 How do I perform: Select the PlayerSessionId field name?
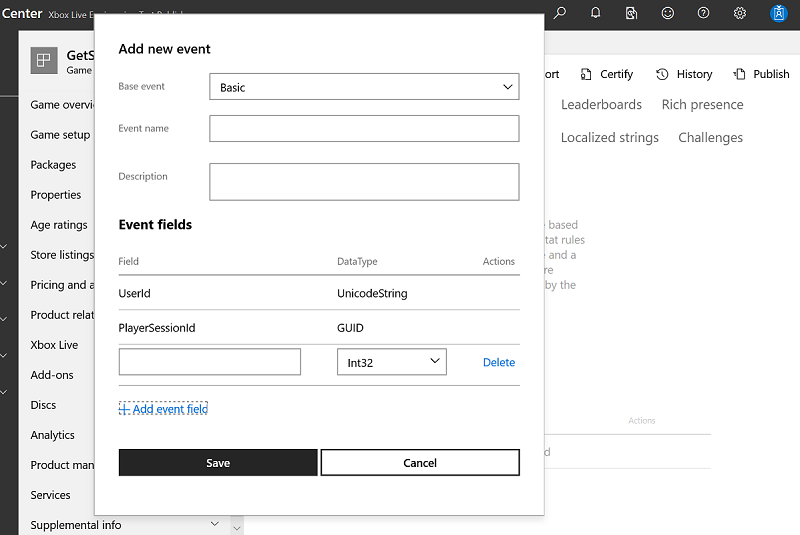click(157, 328)
